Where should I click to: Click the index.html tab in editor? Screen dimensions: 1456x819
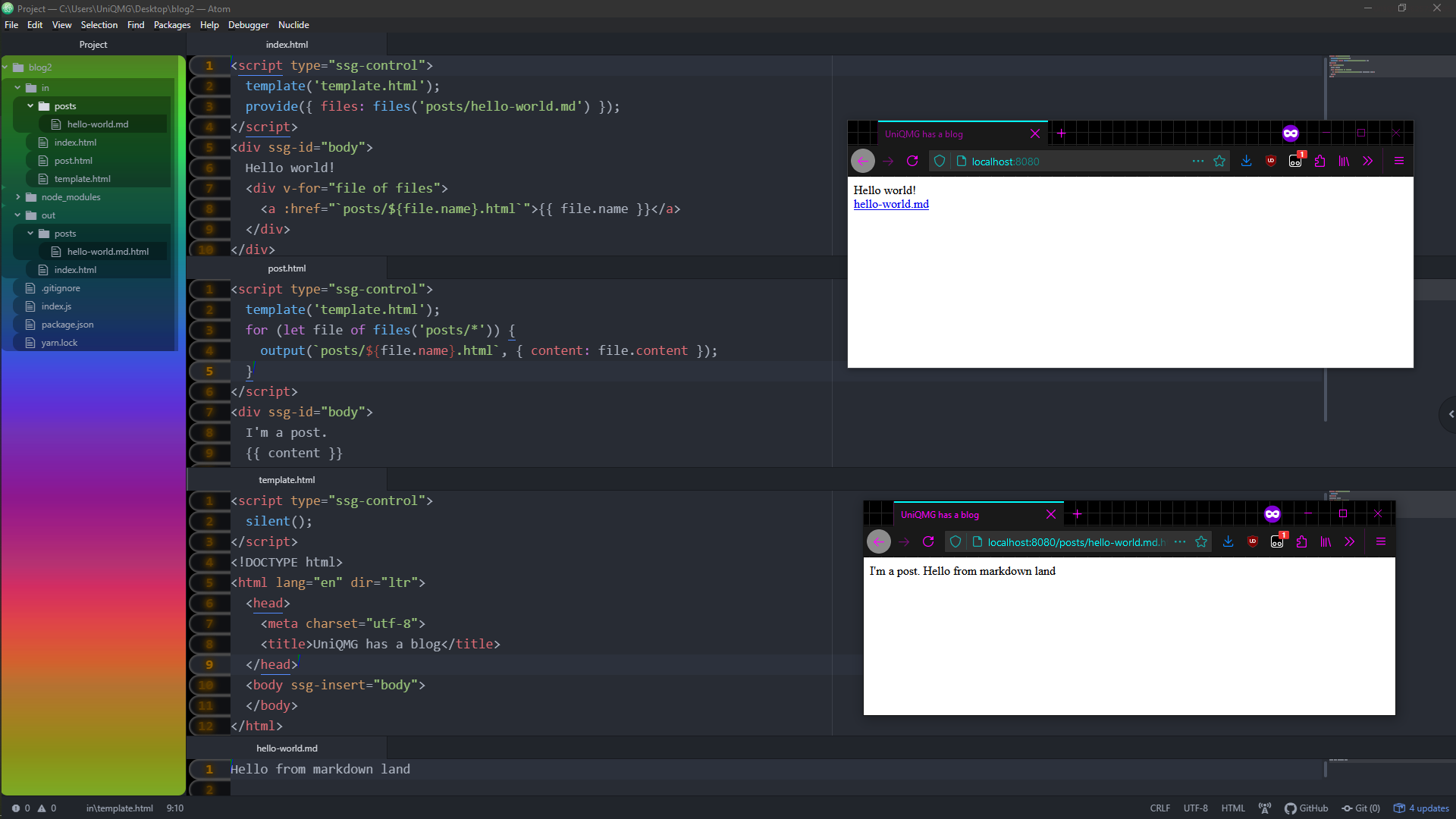[286, 44]
